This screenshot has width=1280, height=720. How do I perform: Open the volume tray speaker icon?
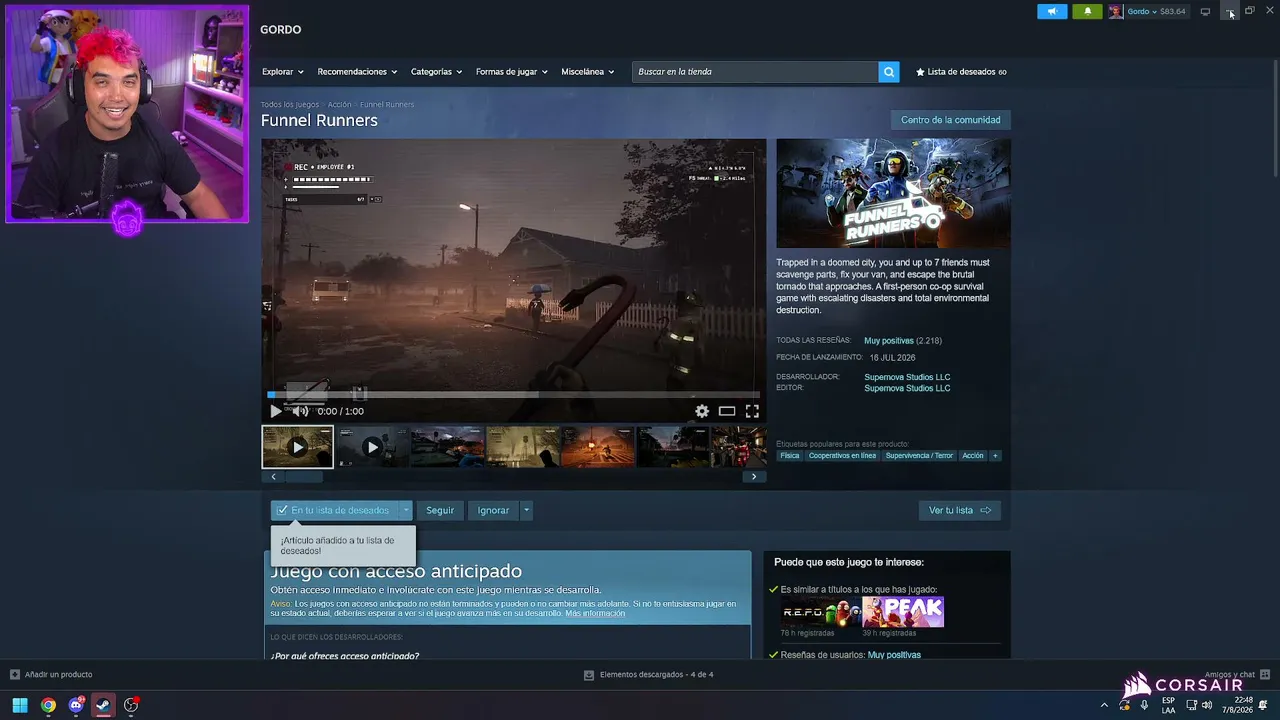coord(1207,705)
